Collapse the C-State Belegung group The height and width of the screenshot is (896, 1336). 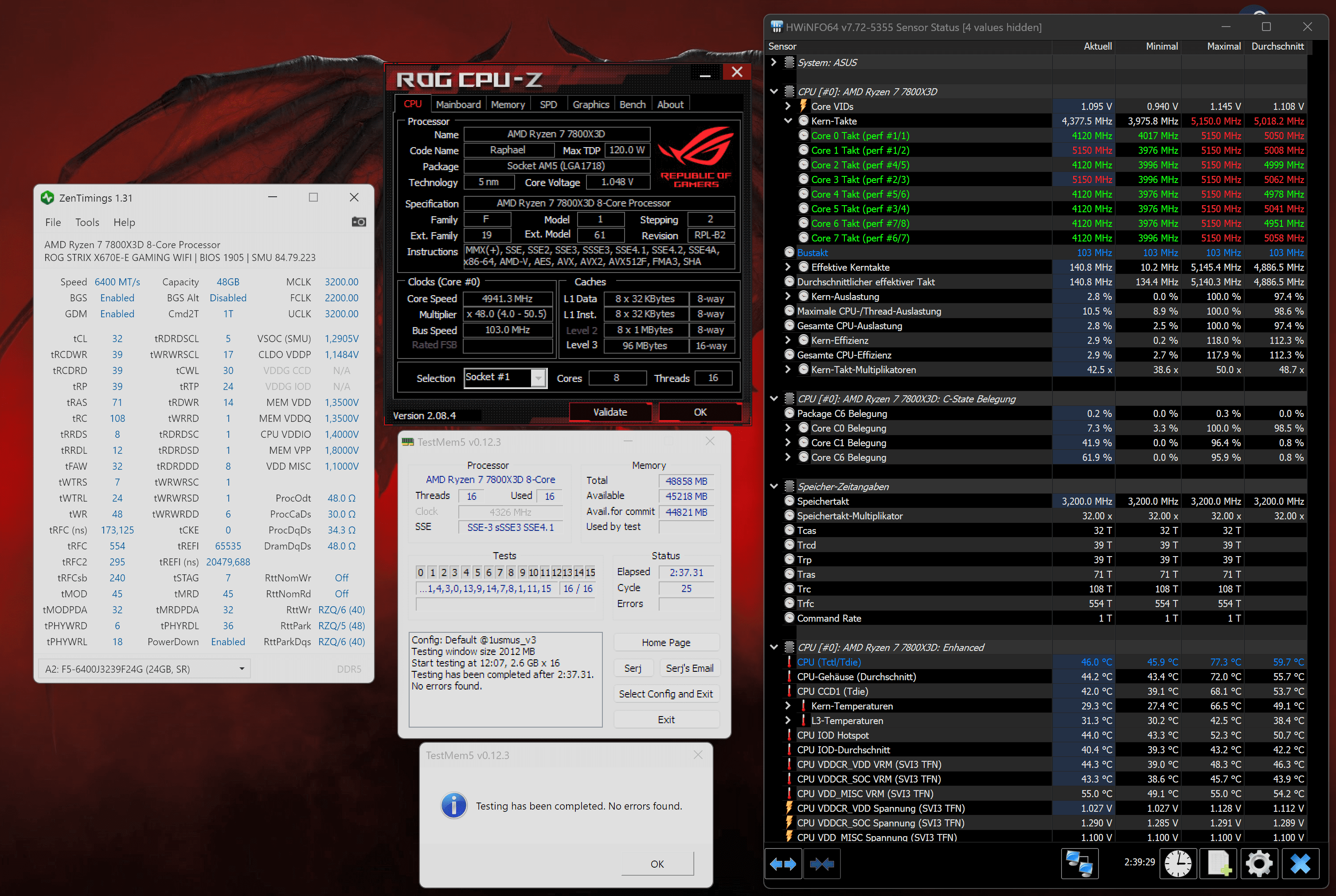click(x=773, y=398)
